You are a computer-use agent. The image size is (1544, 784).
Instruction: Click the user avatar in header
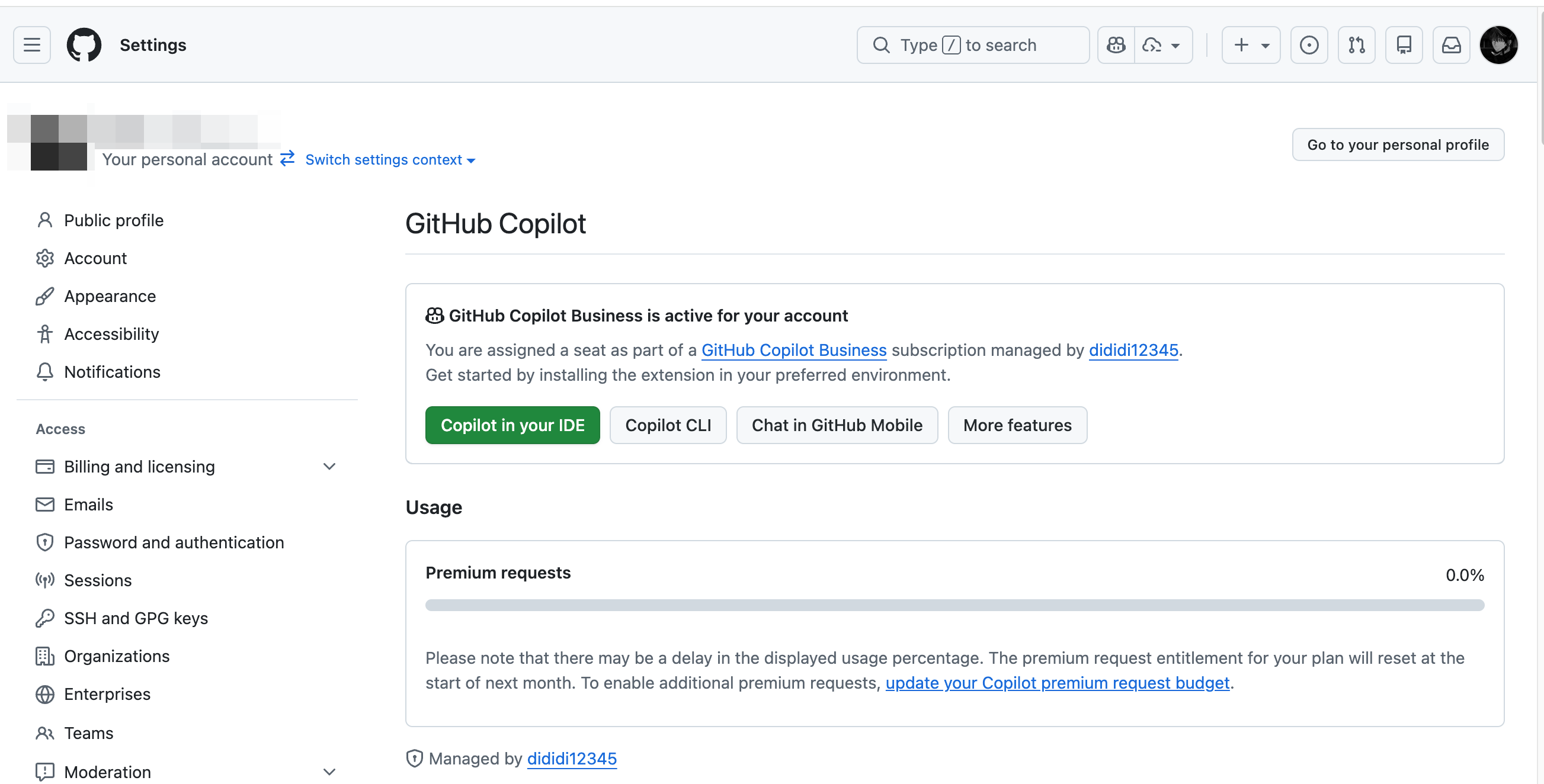click(1498, 45)
